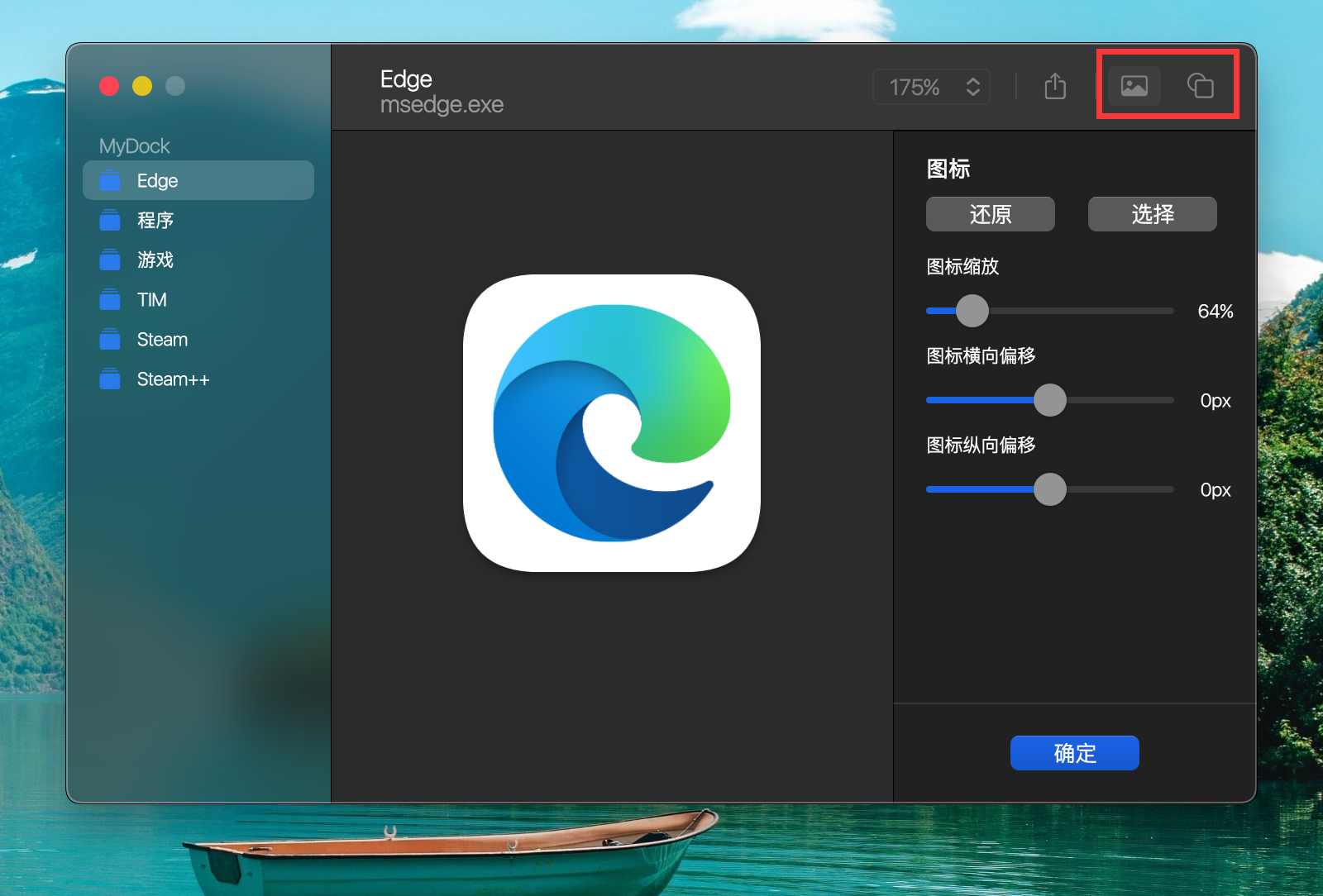
Task: Select the image view toolbar icon
Action: click(x=1134, y=86)
